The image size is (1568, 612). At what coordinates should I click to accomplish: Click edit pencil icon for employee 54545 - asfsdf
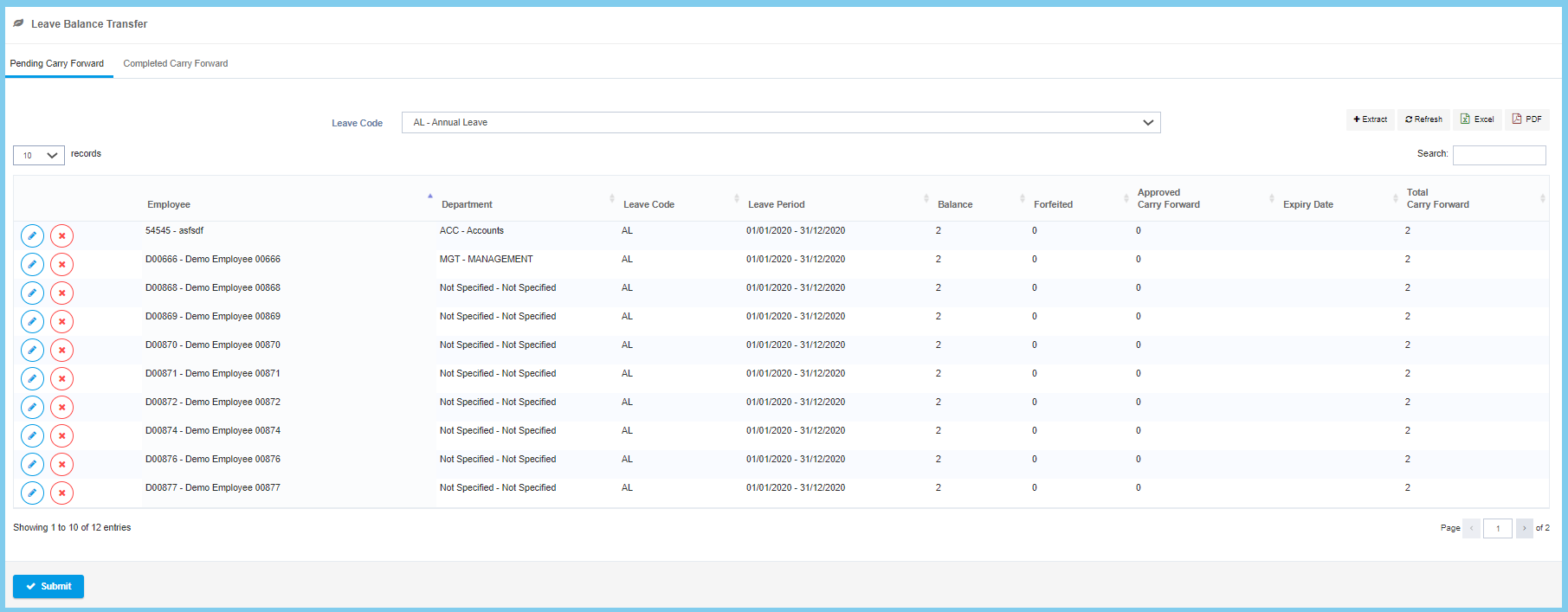tap(32, 235)
